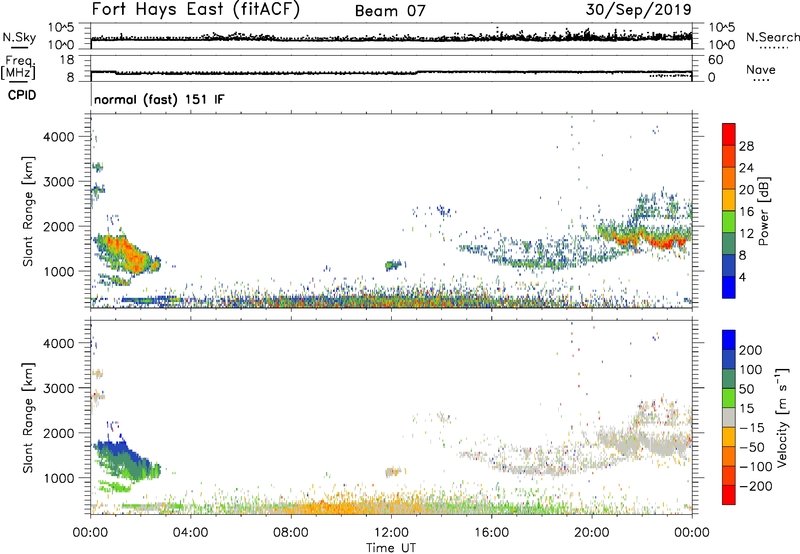Click the '28' label on the Power colorbar

tap(746, 146)
